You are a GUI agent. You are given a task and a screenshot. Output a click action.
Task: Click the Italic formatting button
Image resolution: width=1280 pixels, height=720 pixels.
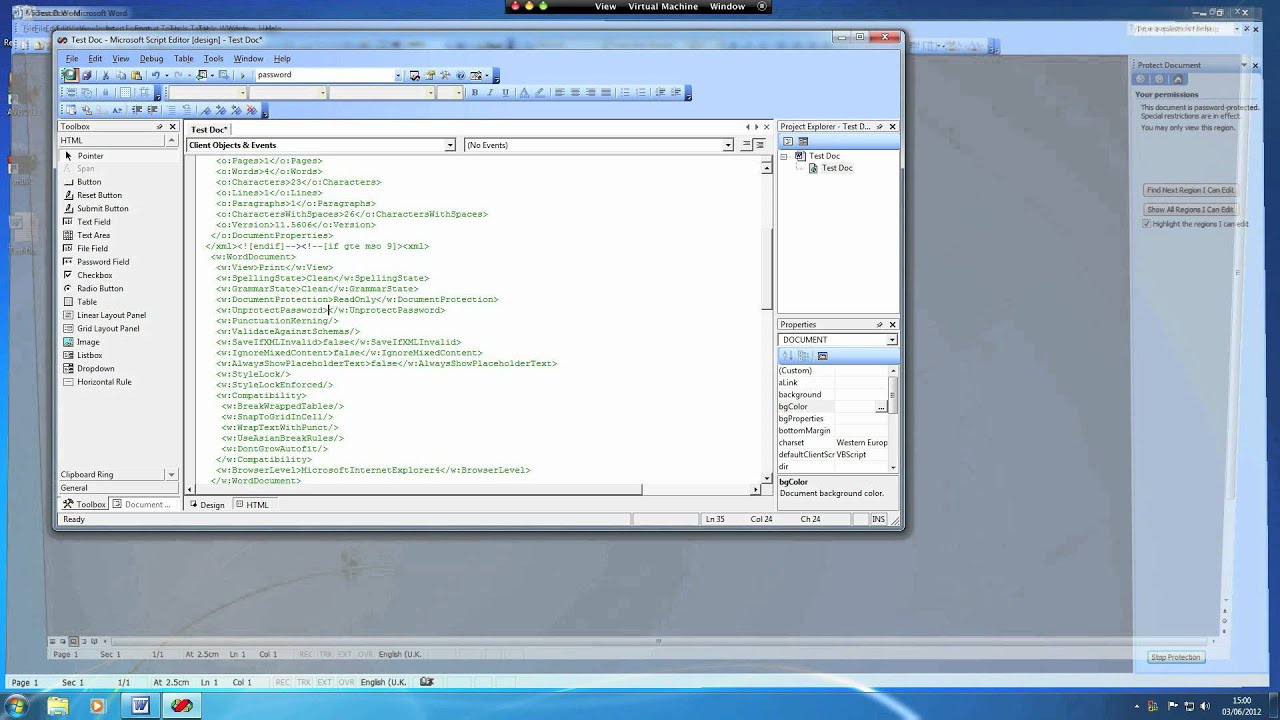tap(490, 92)
